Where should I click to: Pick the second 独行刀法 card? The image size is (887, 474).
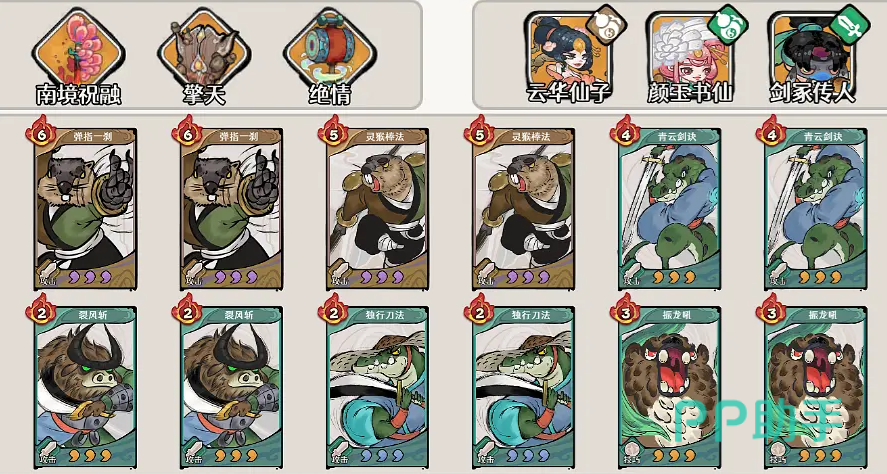click(x=523, y=387)
